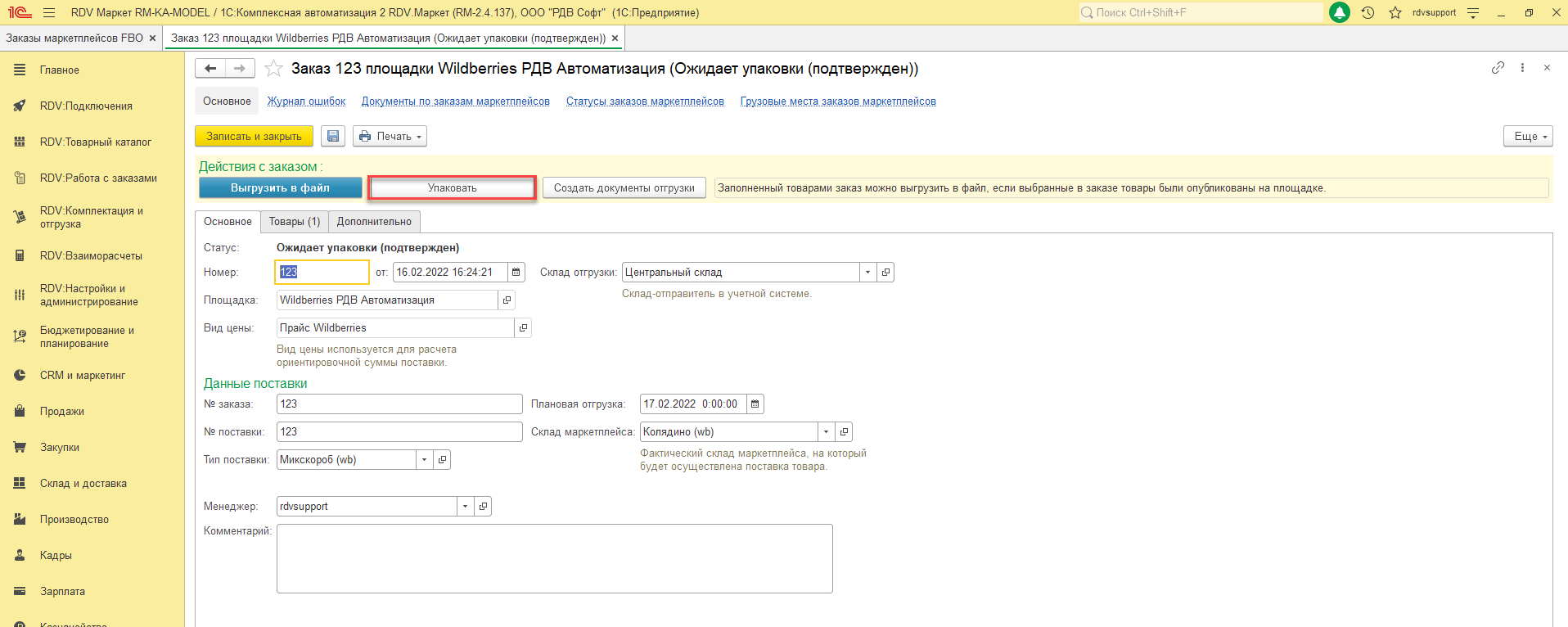Image resolution: width=1568 pixels, height=627 pixels.
Task: Focus the search field Поиск Ctrl+Shift+F
Action: (1201, 12)
